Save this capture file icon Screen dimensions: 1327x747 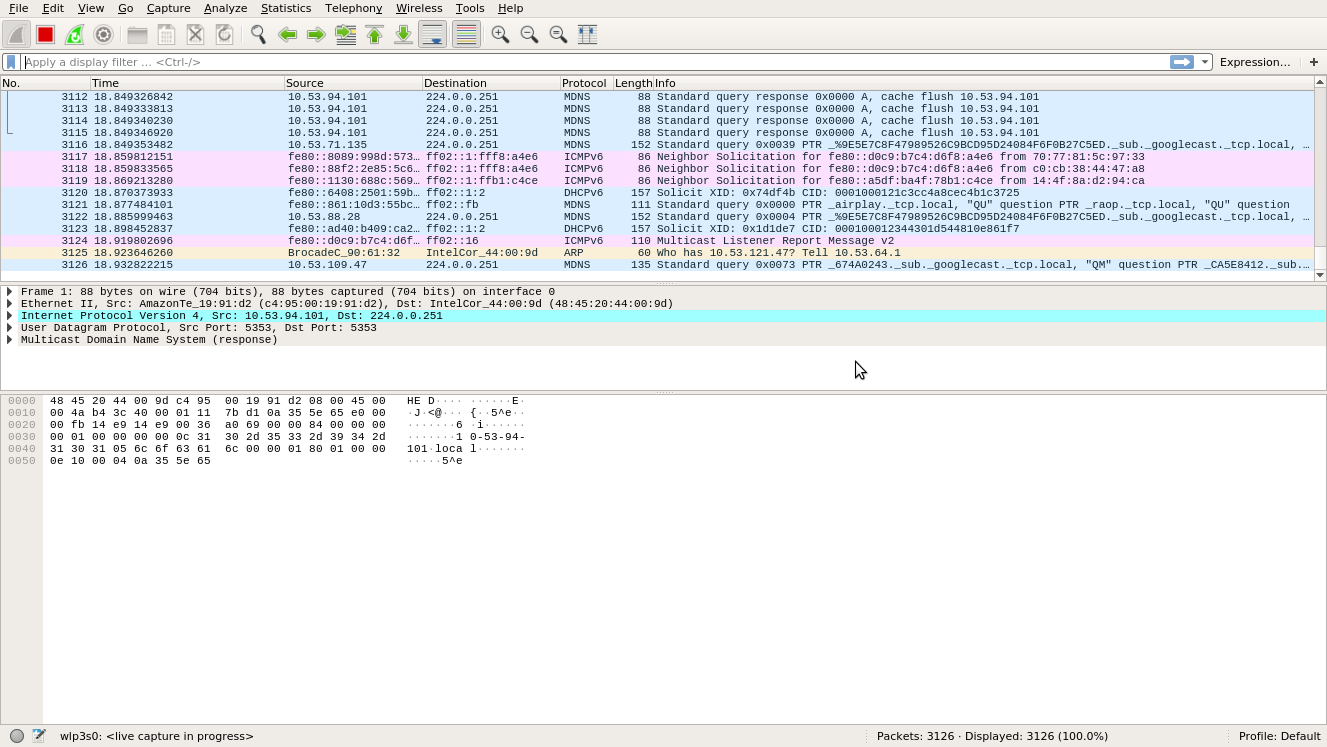[x=166, y=34]
